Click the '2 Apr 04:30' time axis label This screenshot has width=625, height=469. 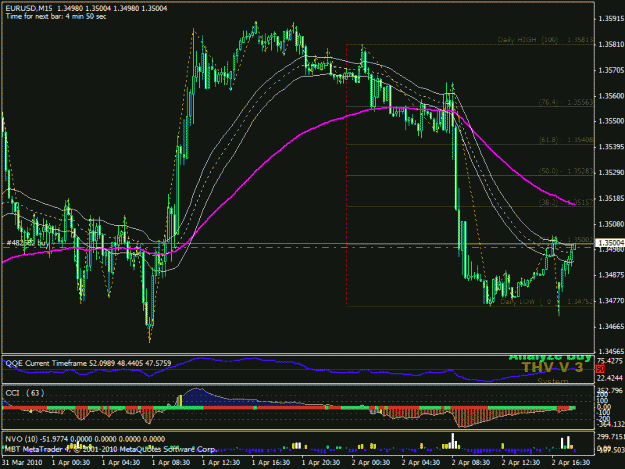coord(421,463)
